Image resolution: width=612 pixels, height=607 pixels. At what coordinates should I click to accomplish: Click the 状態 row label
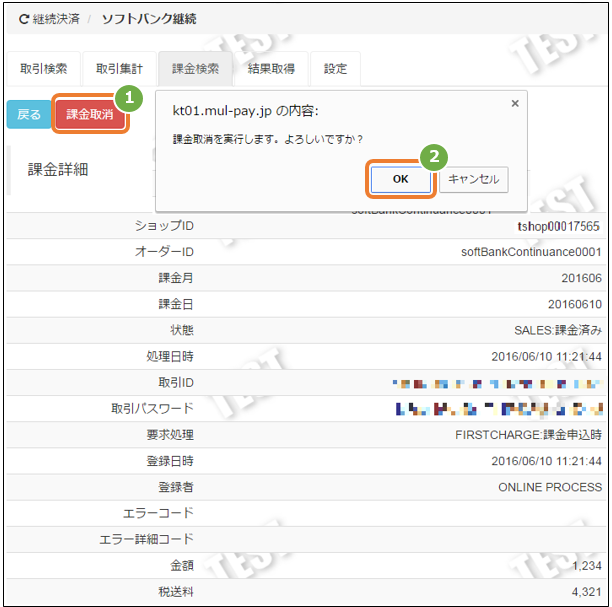click(x=182, y=330)
